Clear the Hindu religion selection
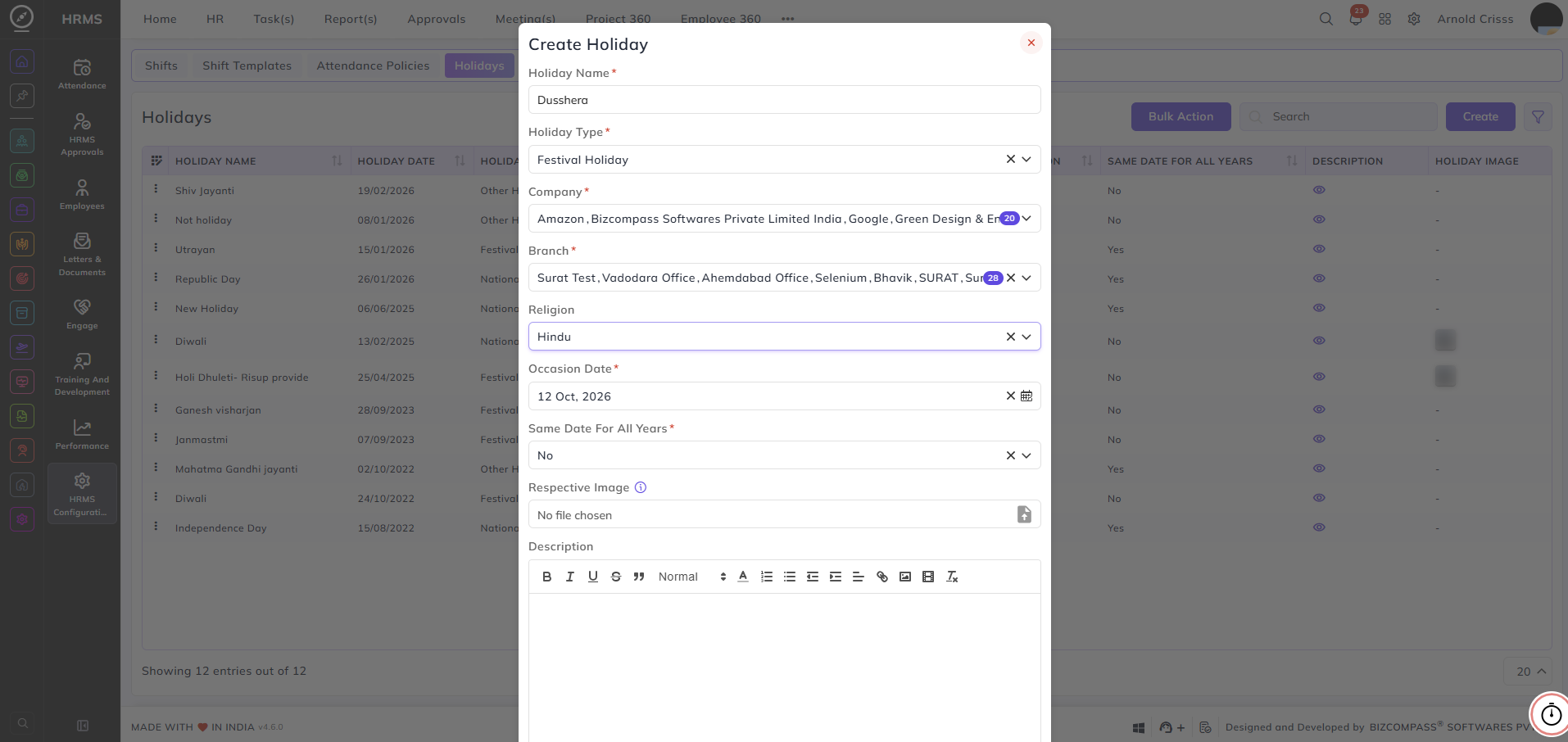 pos(1011,337)
